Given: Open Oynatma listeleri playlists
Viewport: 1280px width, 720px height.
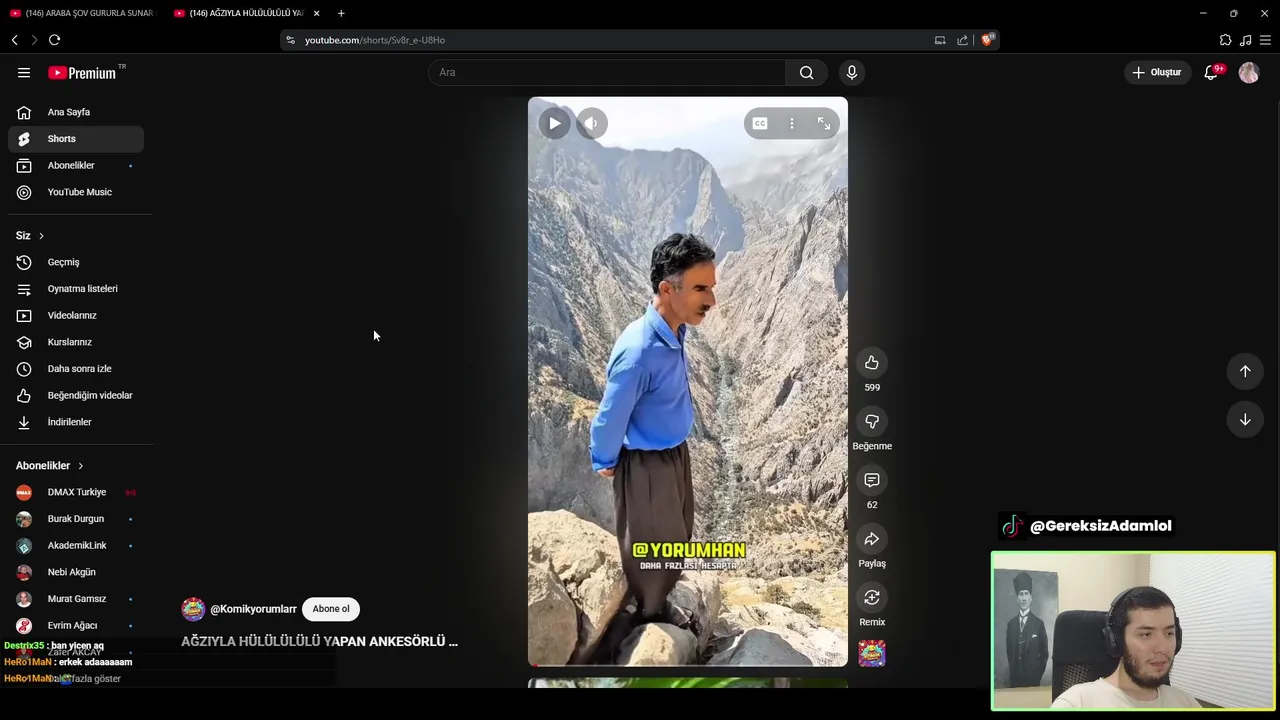Looking at the screenshot, I should [x=76, y=289].
